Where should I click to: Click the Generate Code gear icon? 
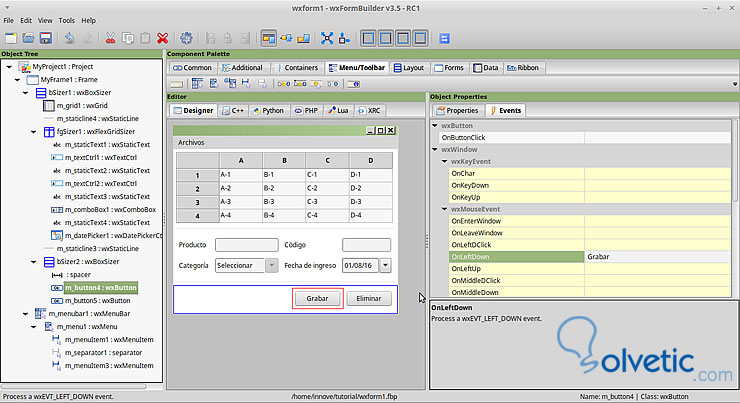pos(187,38)
